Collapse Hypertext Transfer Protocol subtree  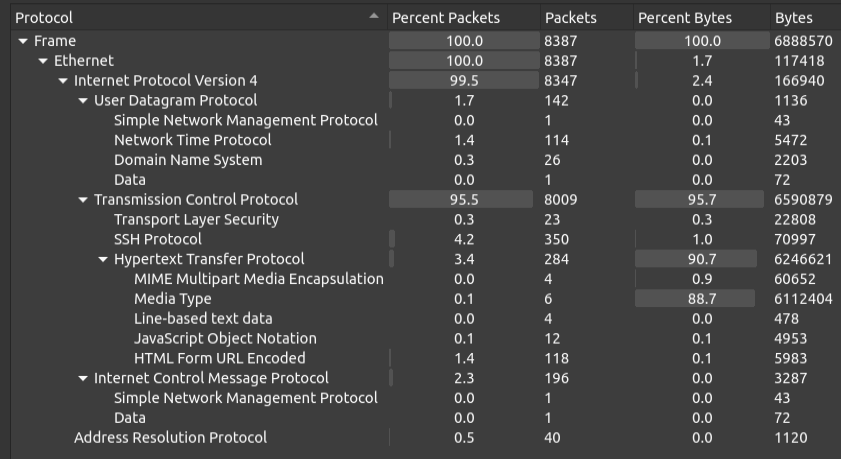click(x=103, y=259)
